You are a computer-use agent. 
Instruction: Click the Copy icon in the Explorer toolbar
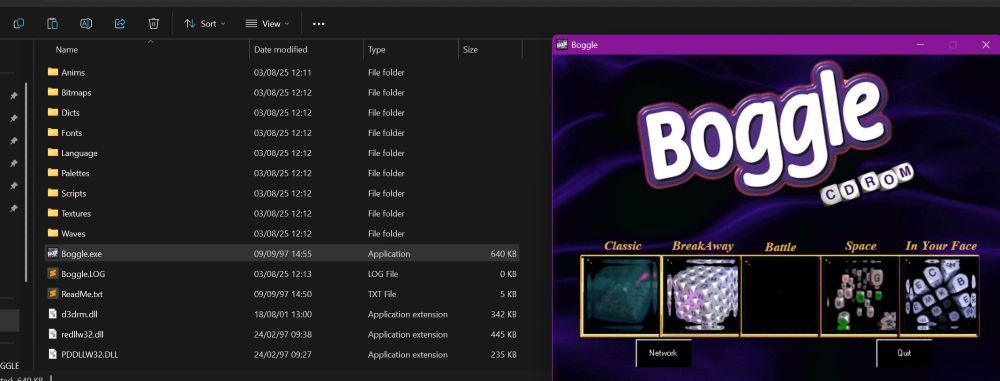[x=18, y=24]
